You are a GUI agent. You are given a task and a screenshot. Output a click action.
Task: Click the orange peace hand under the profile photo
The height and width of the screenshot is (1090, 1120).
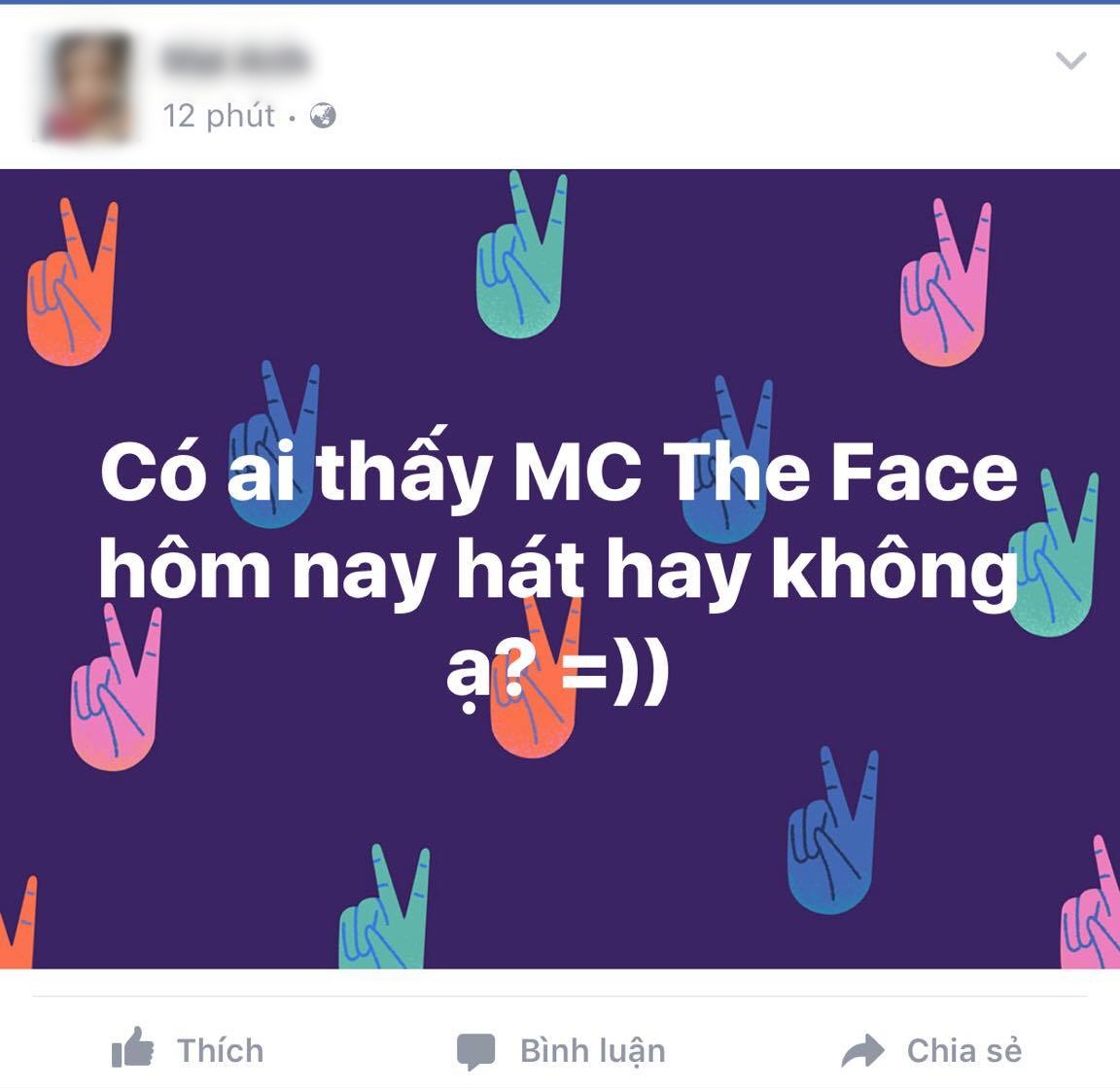click(x=71, y=282)
